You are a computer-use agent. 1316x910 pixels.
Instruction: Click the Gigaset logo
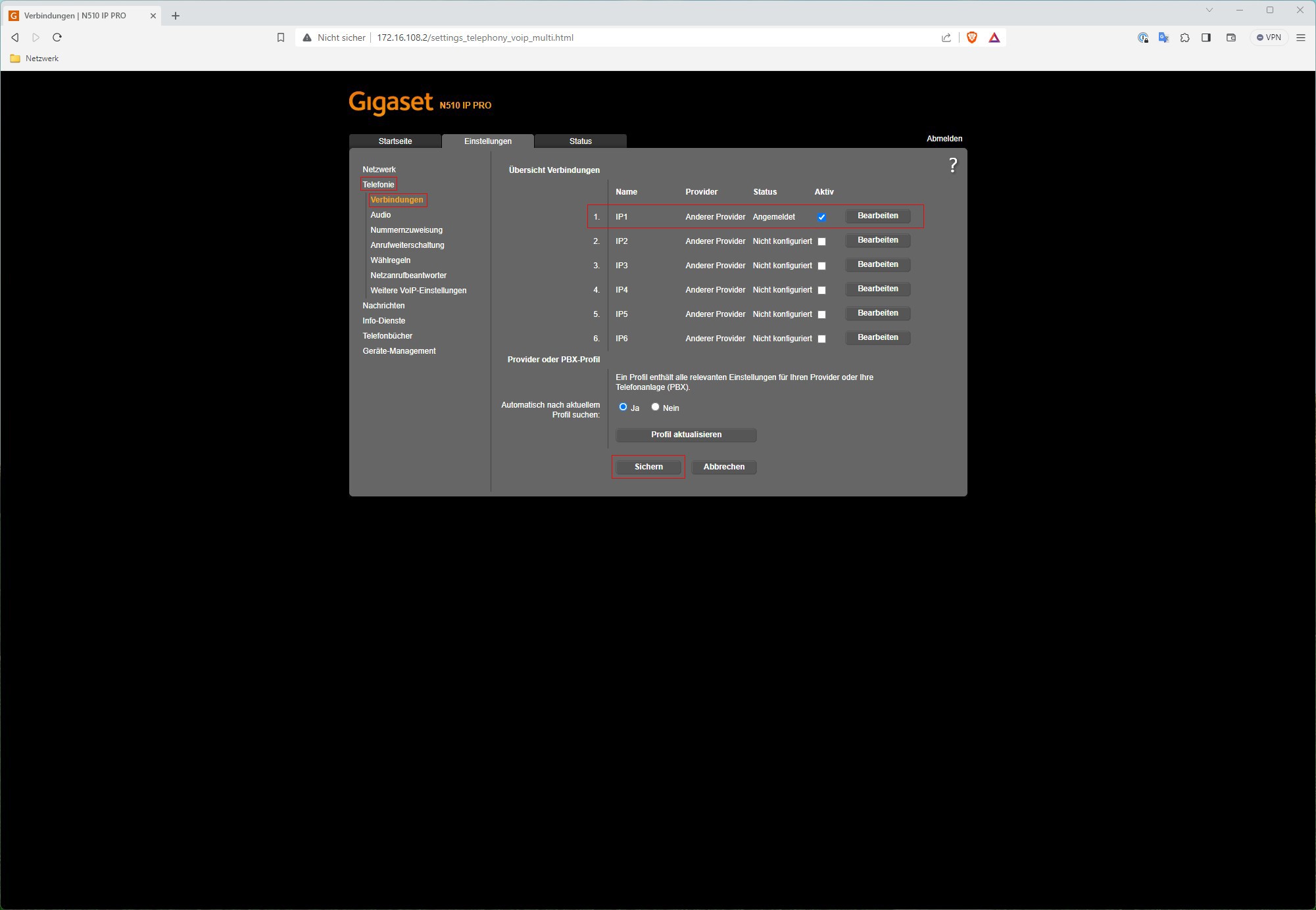point(391,103)
